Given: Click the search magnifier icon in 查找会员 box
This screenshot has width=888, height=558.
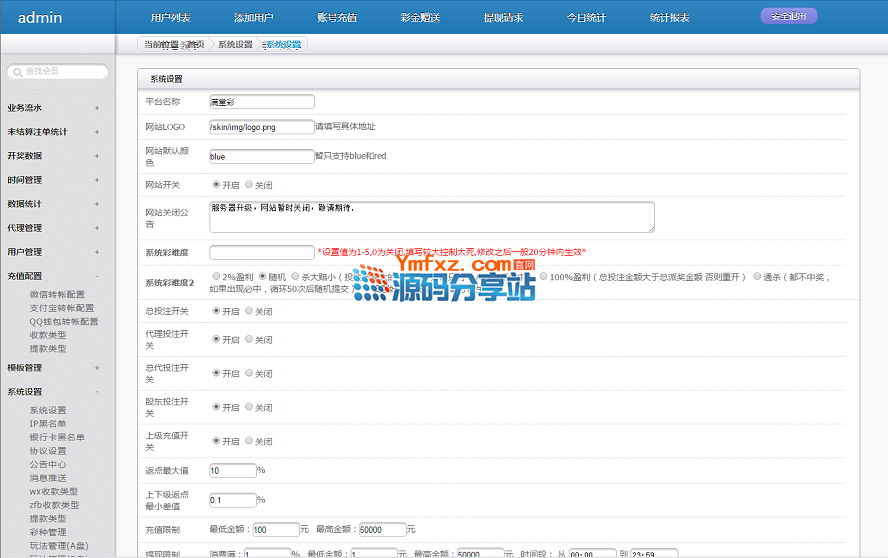Looking at the screenshot, I should point(17,72).
